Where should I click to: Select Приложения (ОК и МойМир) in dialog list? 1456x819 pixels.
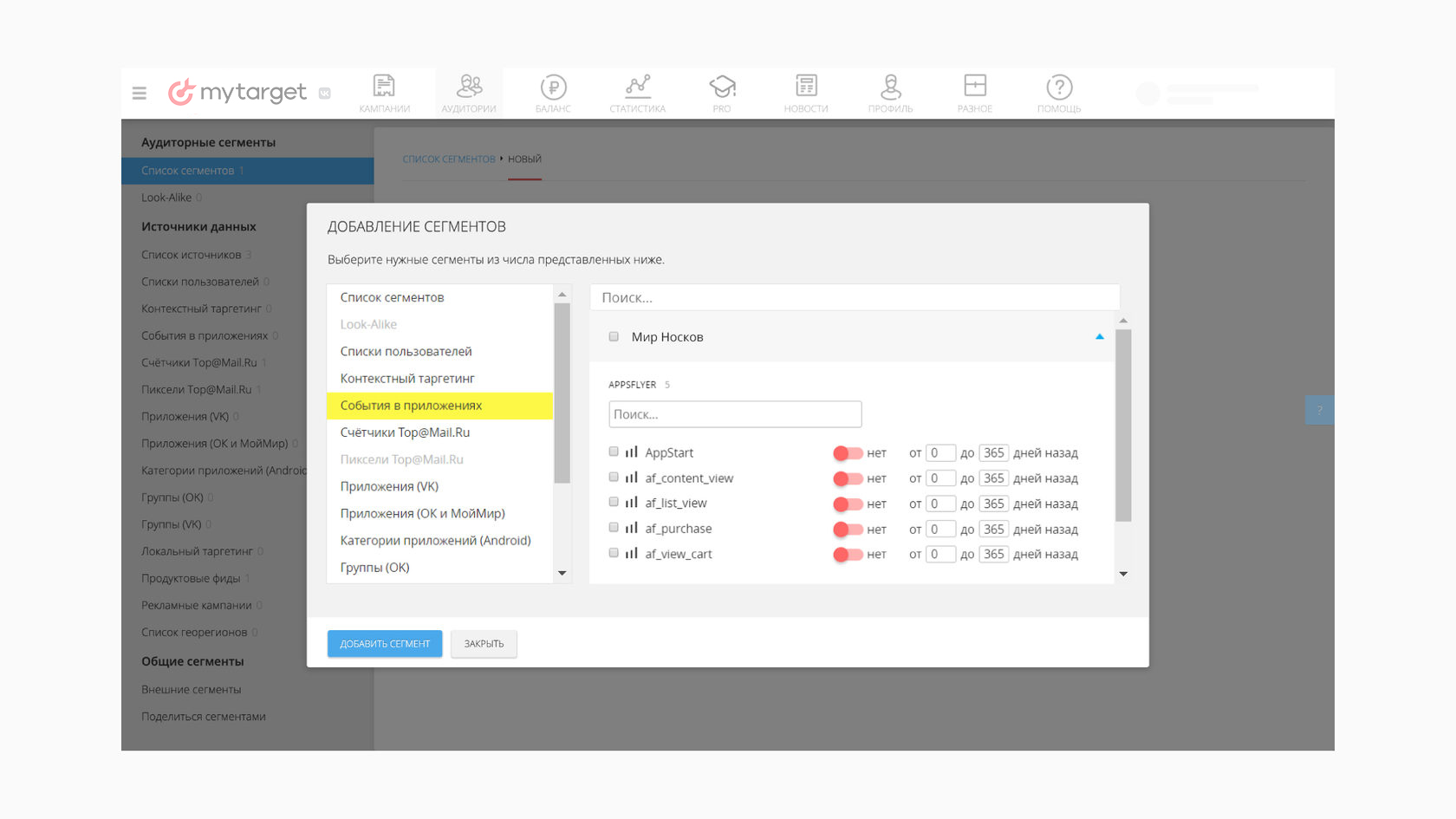439,513
